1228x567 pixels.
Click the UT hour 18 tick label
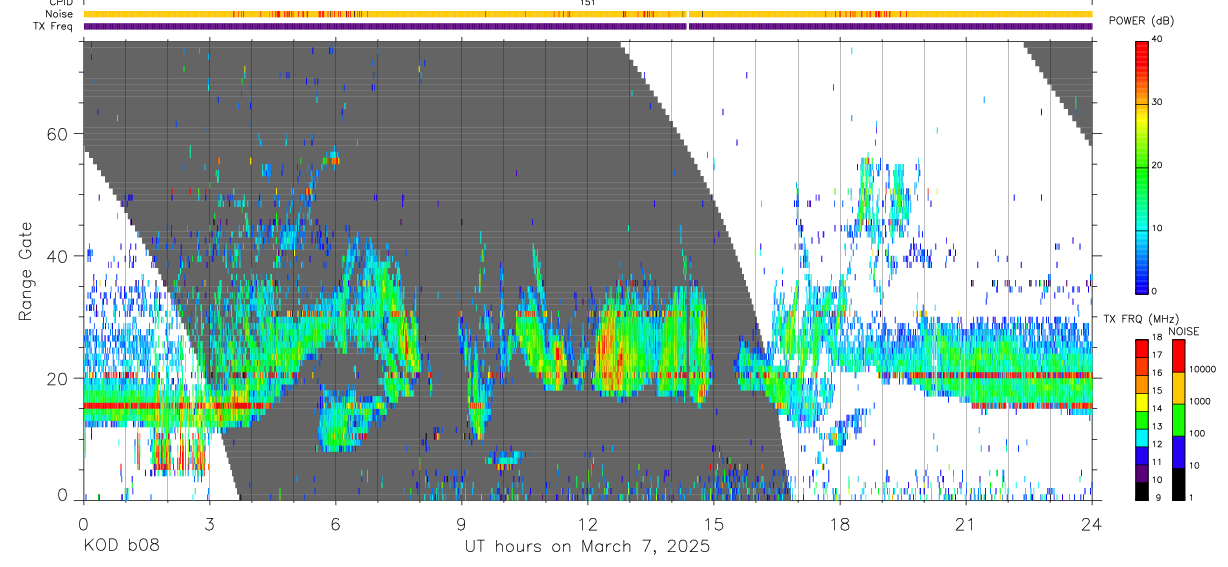point(839,522)
